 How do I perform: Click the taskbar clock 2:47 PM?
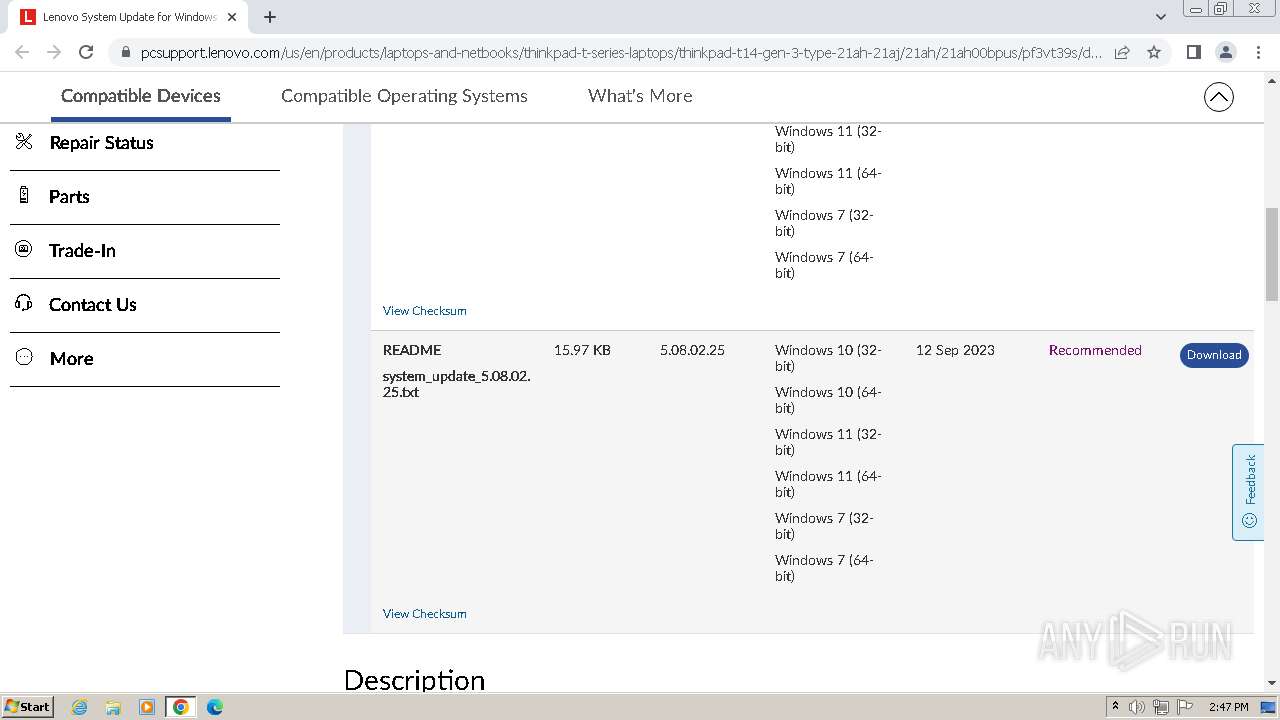(x=1228, y=707)
